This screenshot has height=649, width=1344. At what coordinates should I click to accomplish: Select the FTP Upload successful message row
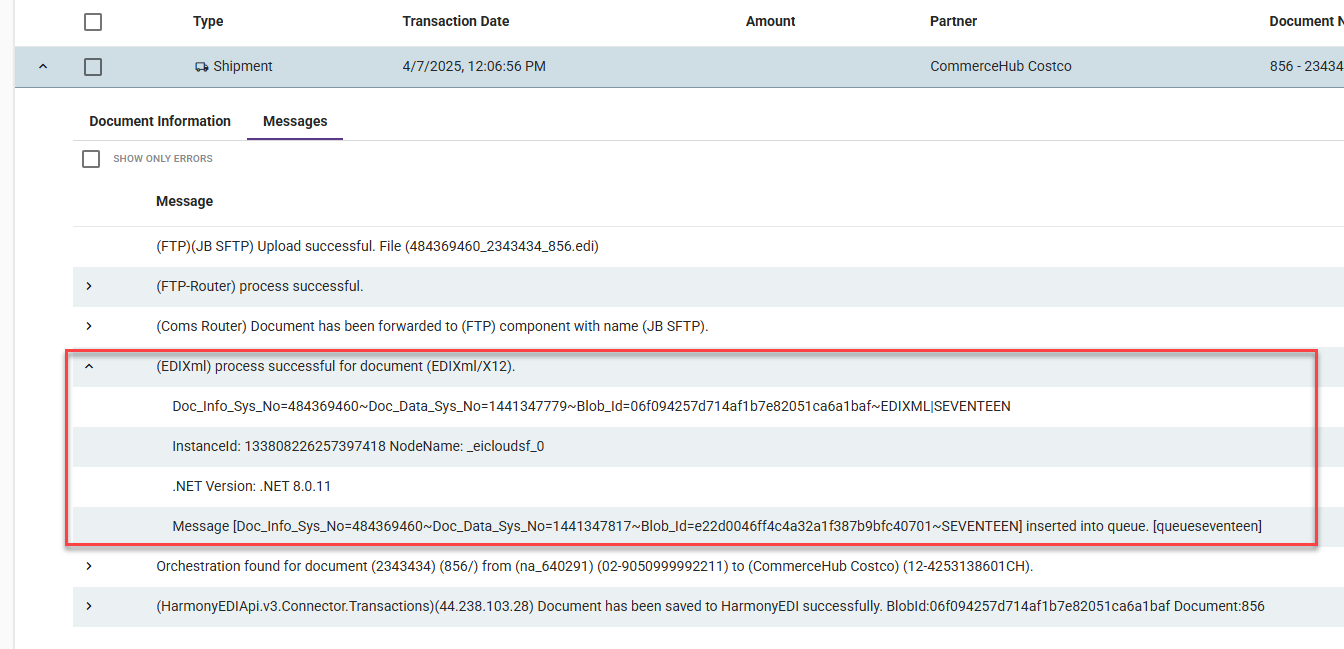coord(377,246)
